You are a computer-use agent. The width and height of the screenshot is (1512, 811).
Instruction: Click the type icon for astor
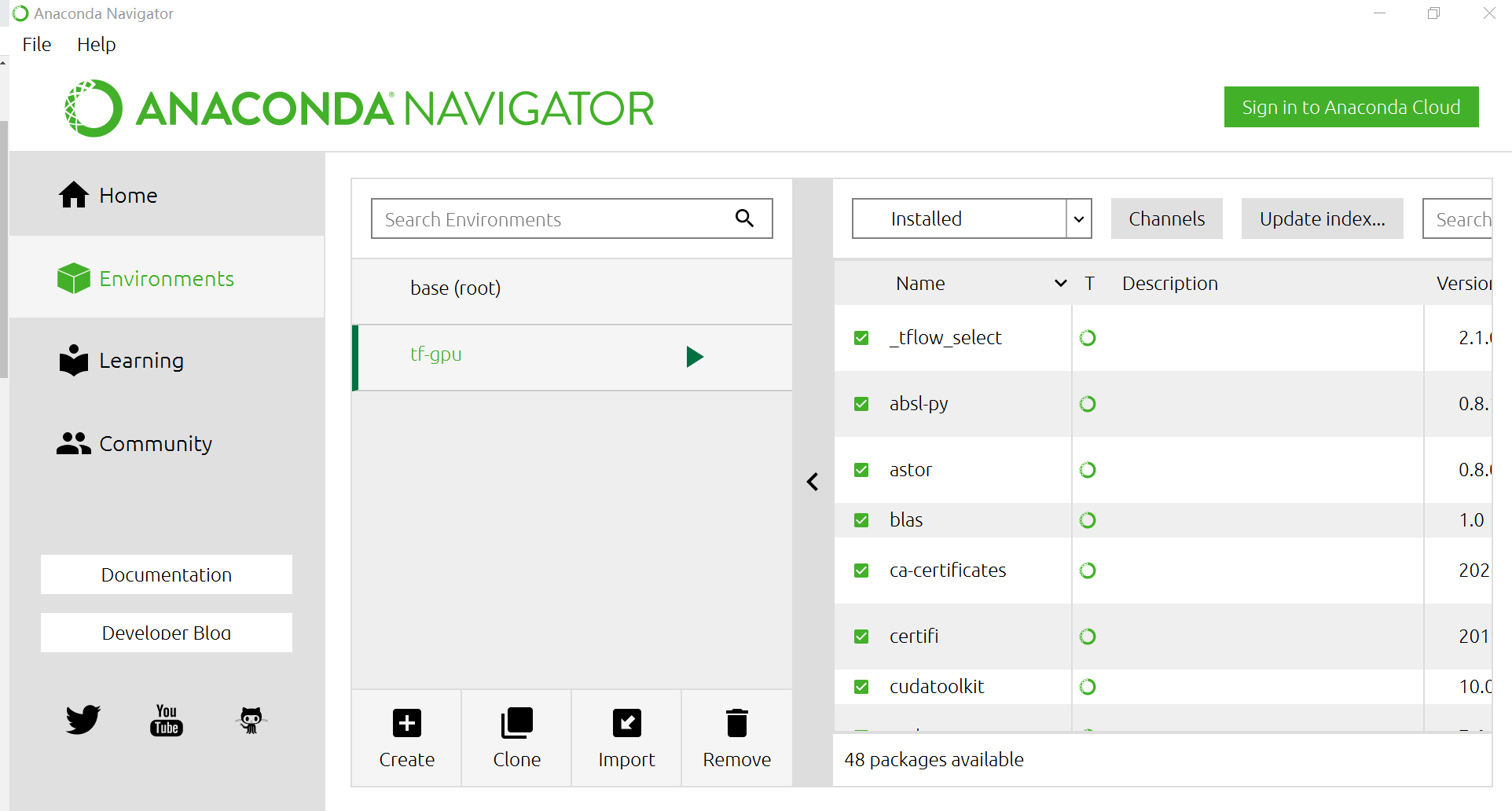point(1088,470)
